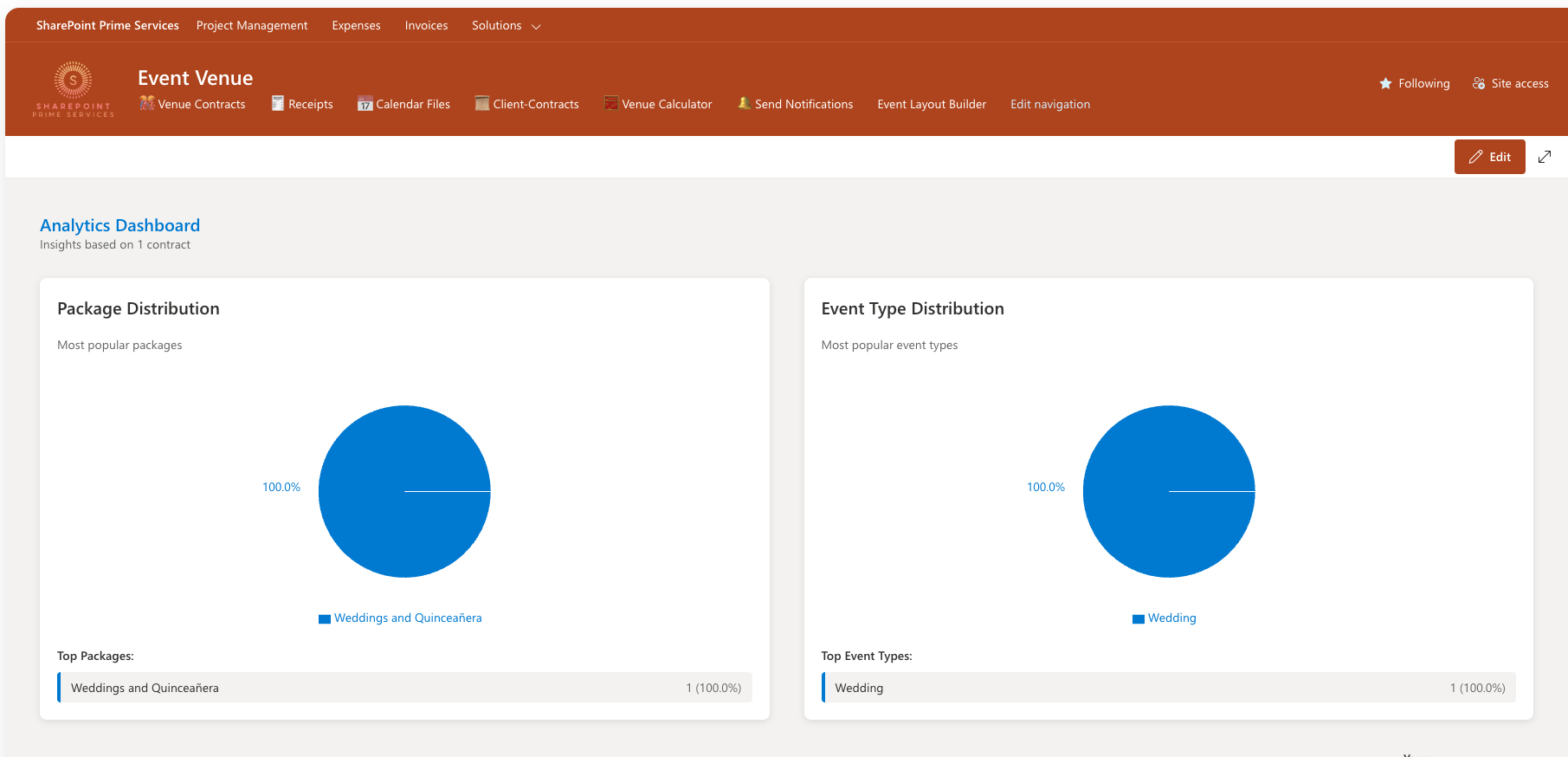Open the Send Notifications navigation link
The width and height of the screenshot is (1568, 757).
pos(803,104)
